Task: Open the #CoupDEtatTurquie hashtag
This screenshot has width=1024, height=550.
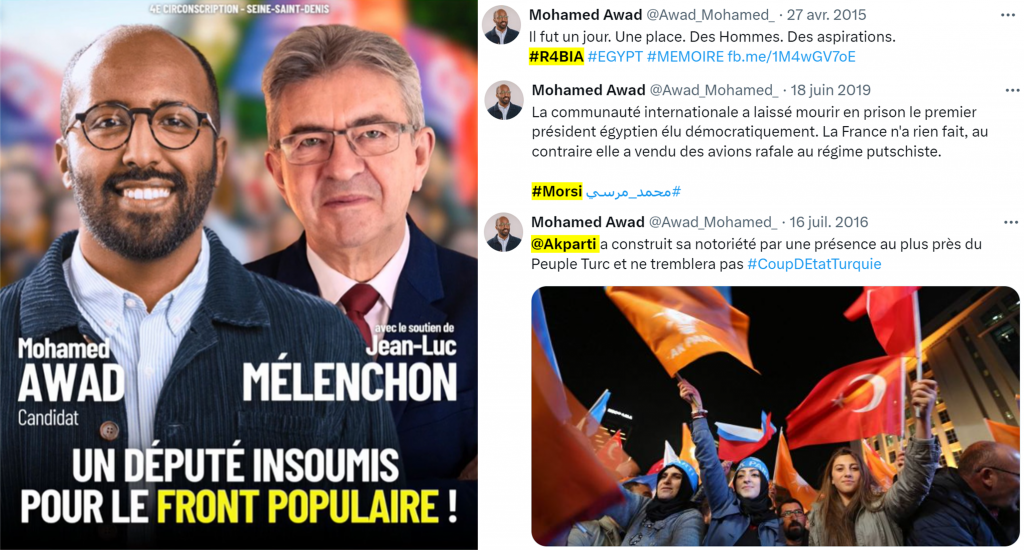Action: click(814, 264)
